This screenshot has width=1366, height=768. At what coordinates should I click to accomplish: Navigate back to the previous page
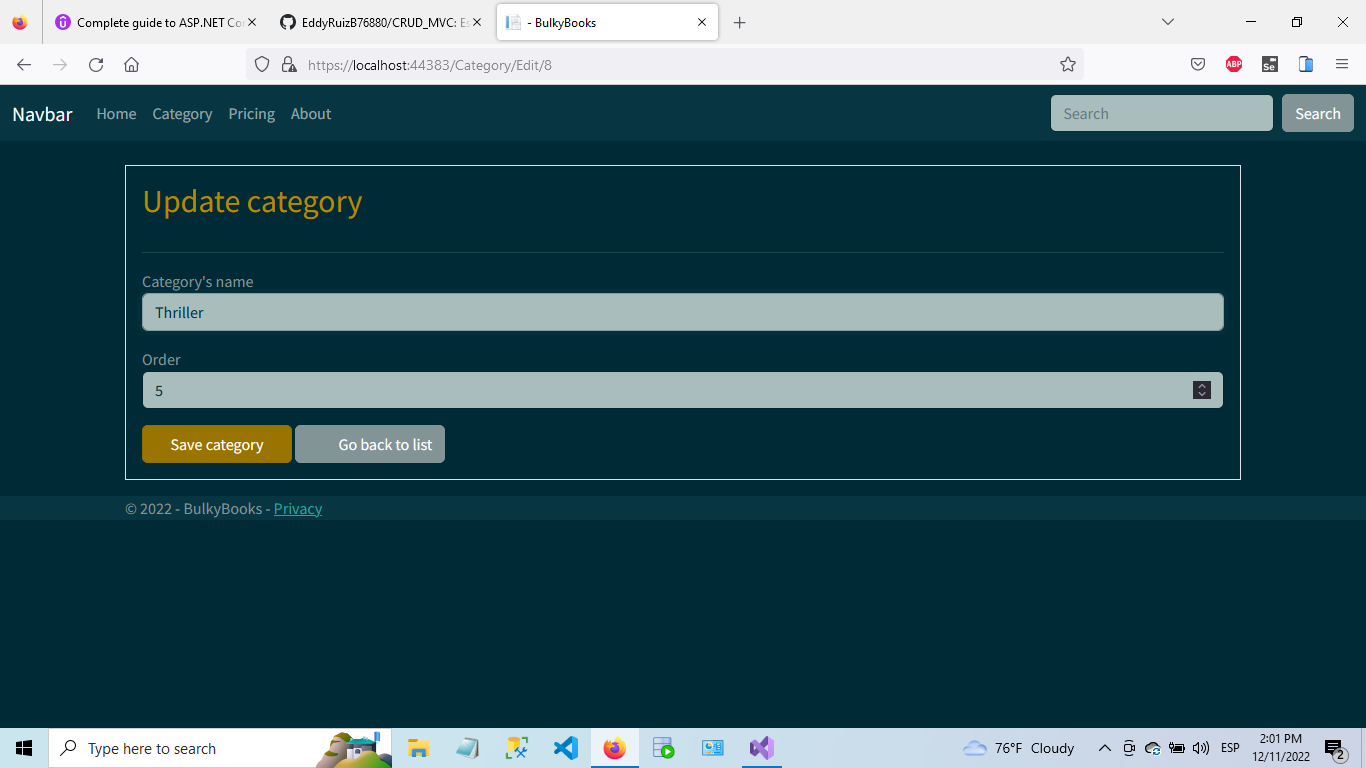23,64
